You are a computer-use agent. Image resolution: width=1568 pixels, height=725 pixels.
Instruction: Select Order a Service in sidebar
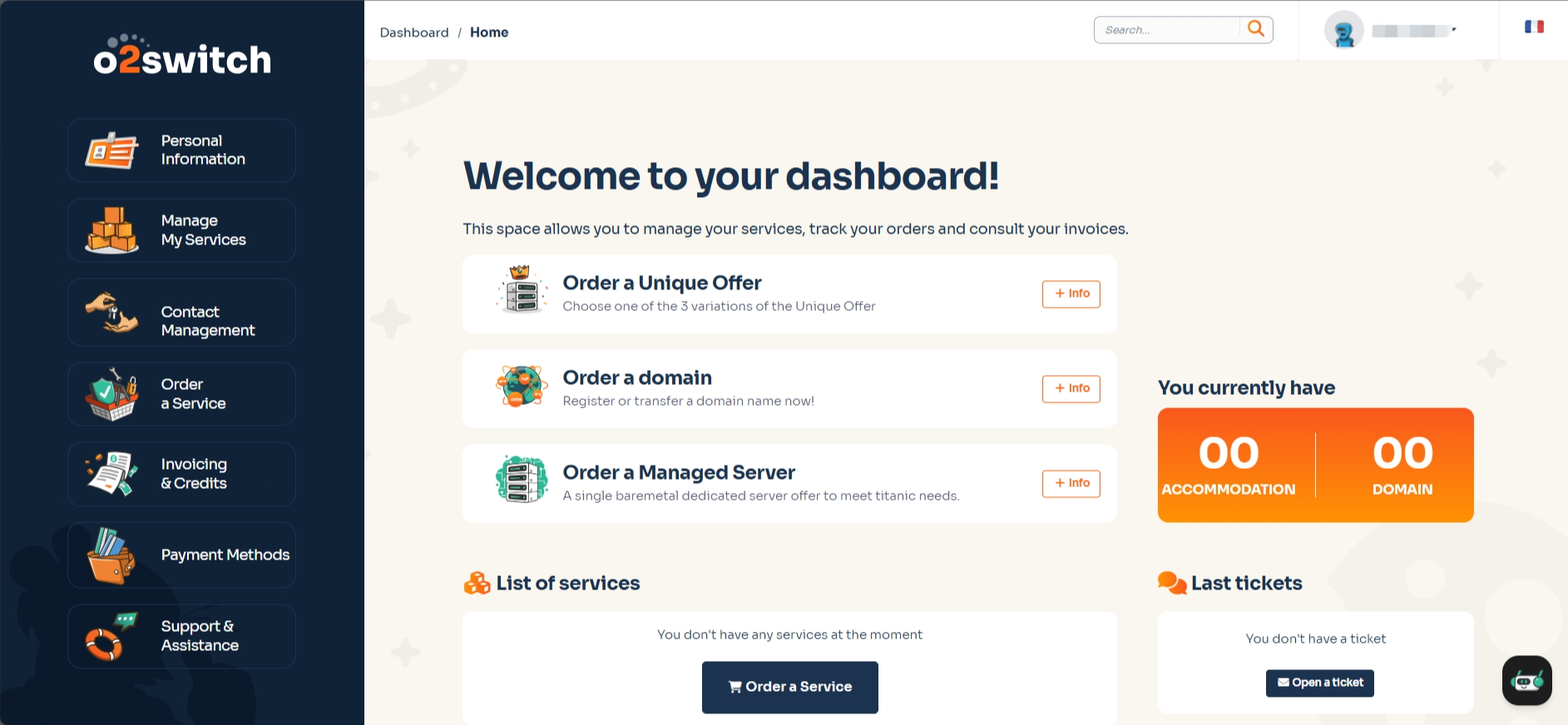(x=181, y=394)
